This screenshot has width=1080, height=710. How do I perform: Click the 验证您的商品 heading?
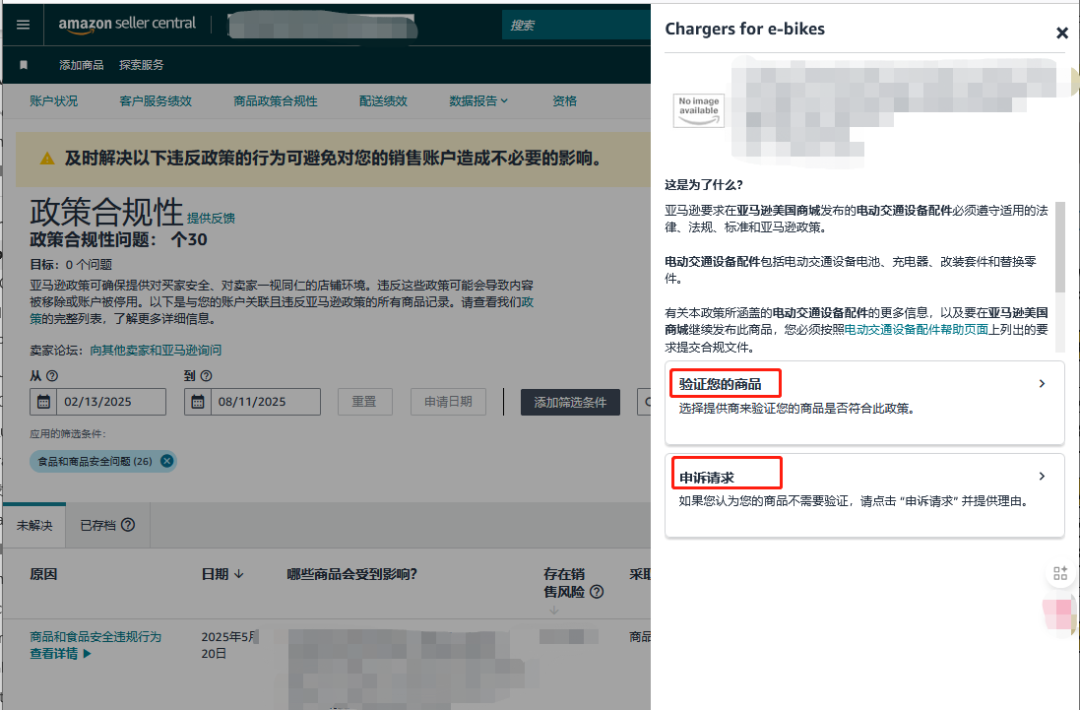(x=720, y=384)
